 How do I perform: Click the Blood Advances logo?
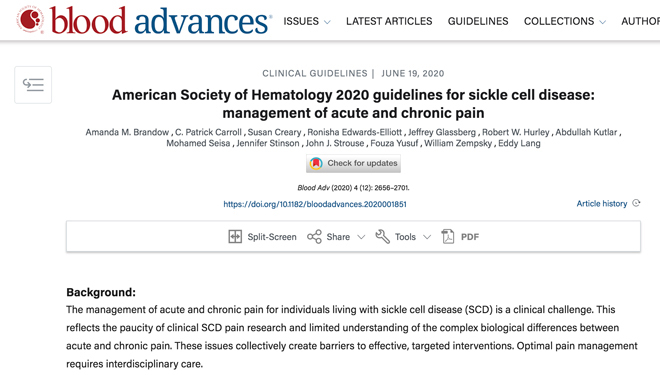(144, 20)
